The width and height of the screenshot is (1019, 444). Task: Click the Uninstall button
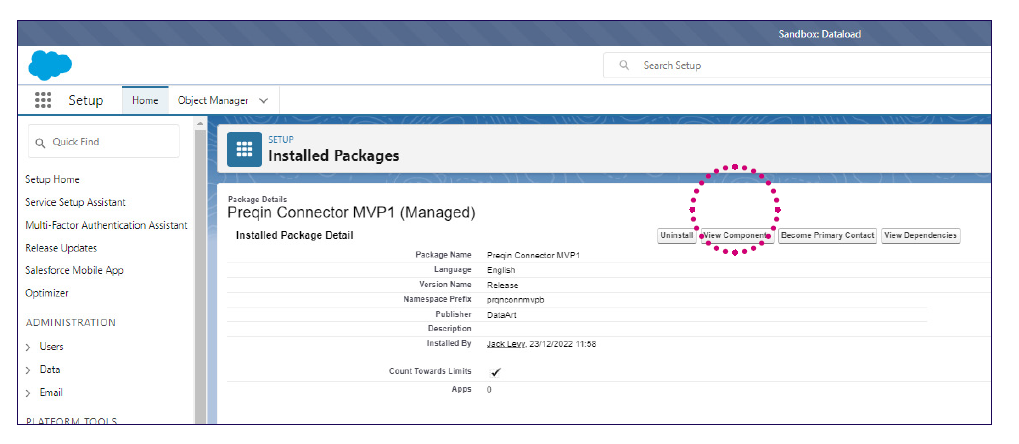(x=677, y=235)
